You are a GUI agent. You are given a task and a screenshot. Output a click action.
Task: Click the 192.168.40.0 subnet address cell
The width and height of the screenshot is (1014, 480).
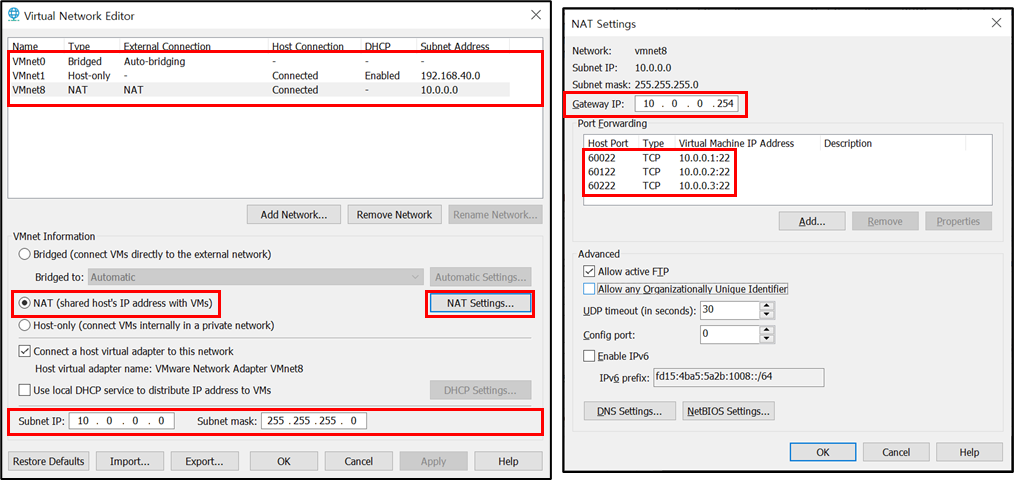[x=450, y=76]
